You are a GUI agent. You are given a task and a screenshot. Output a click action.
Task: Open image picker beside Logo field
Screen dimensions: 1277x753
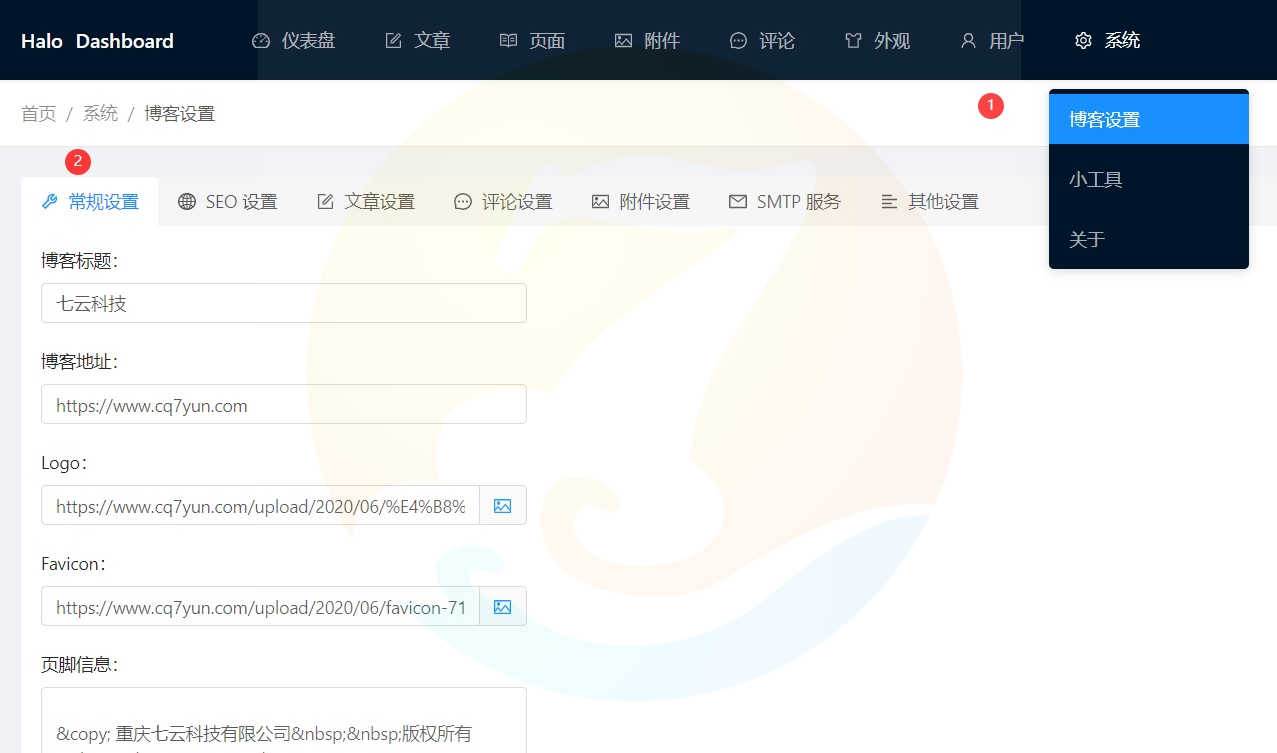pos(503,506)
